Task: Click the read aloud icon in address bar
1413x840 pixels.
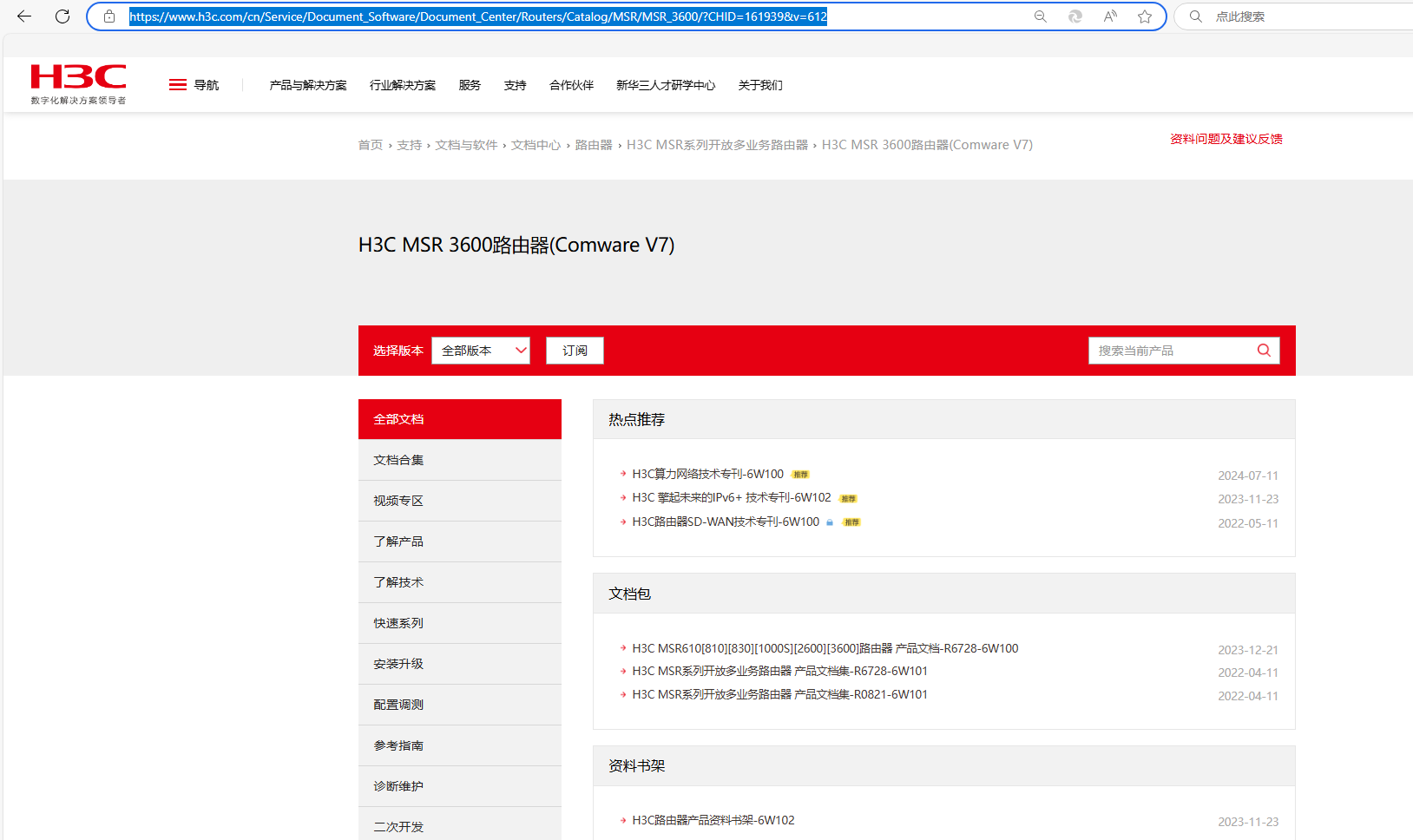Action: pyautogui.click(x=1110, y=16)
